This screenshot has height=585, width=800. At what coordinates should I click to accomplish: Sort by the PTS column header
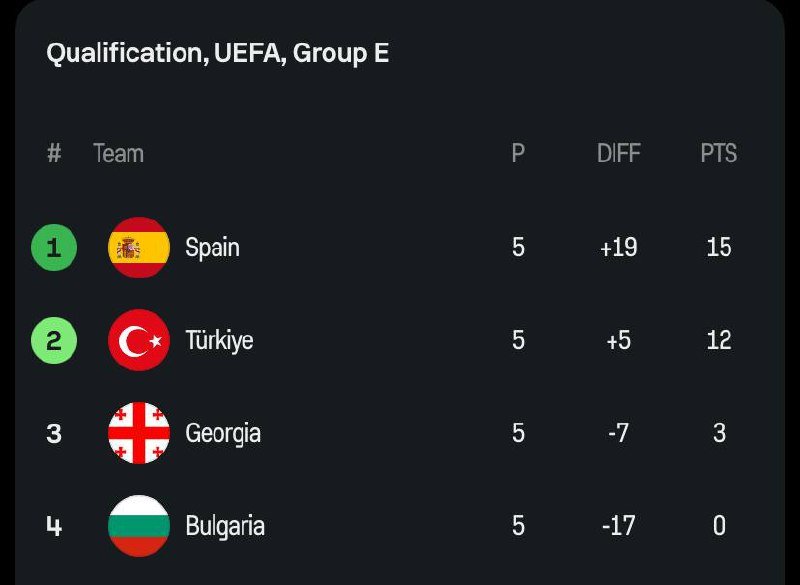[x=718, y=153]
